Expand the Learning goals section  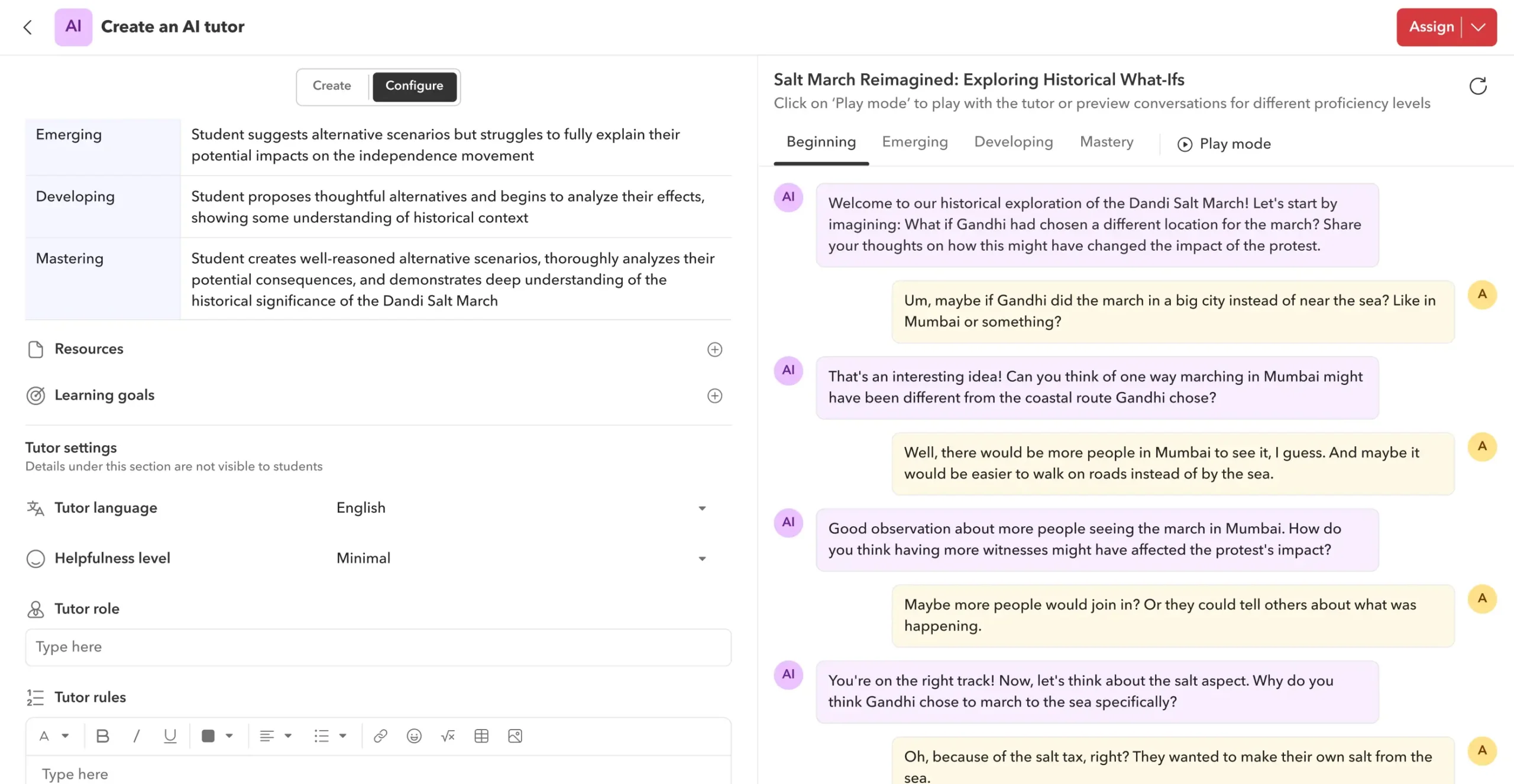tap(714, 396)
